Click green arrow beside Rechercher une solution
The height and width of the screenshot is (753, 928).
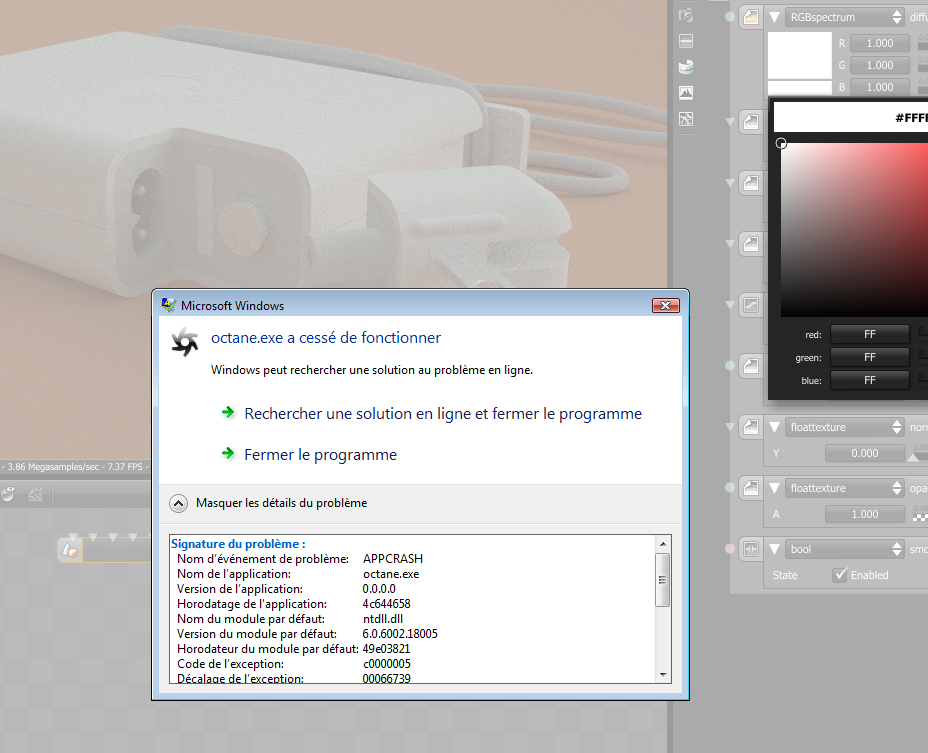[228, 413]
